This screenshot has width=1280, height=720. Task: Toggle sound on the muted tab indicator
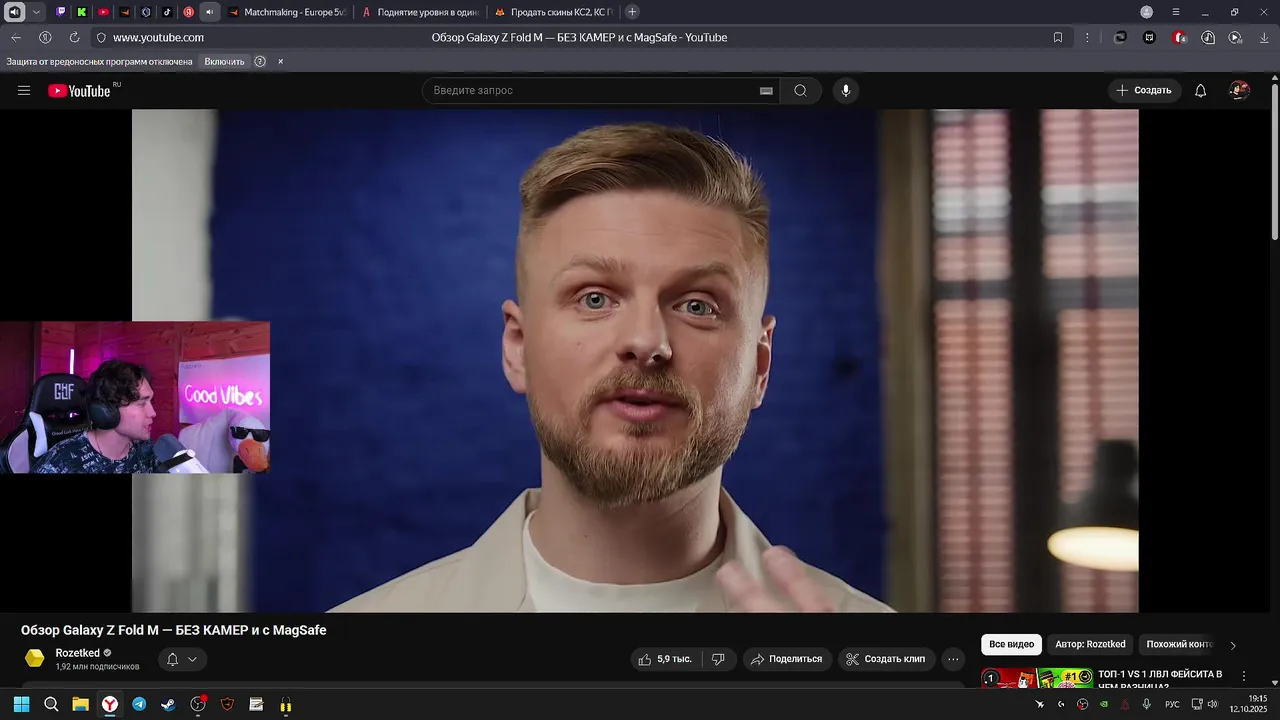pos(209,12)
